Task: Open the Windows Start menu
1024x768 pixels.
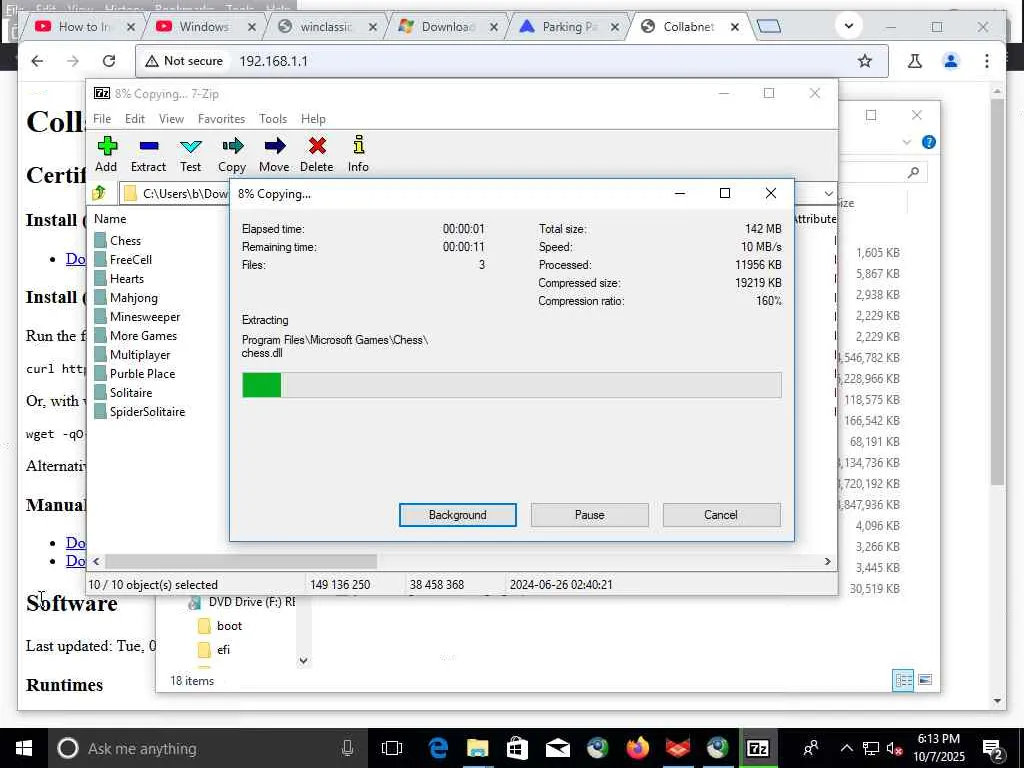Action: (x=24, y=748)
